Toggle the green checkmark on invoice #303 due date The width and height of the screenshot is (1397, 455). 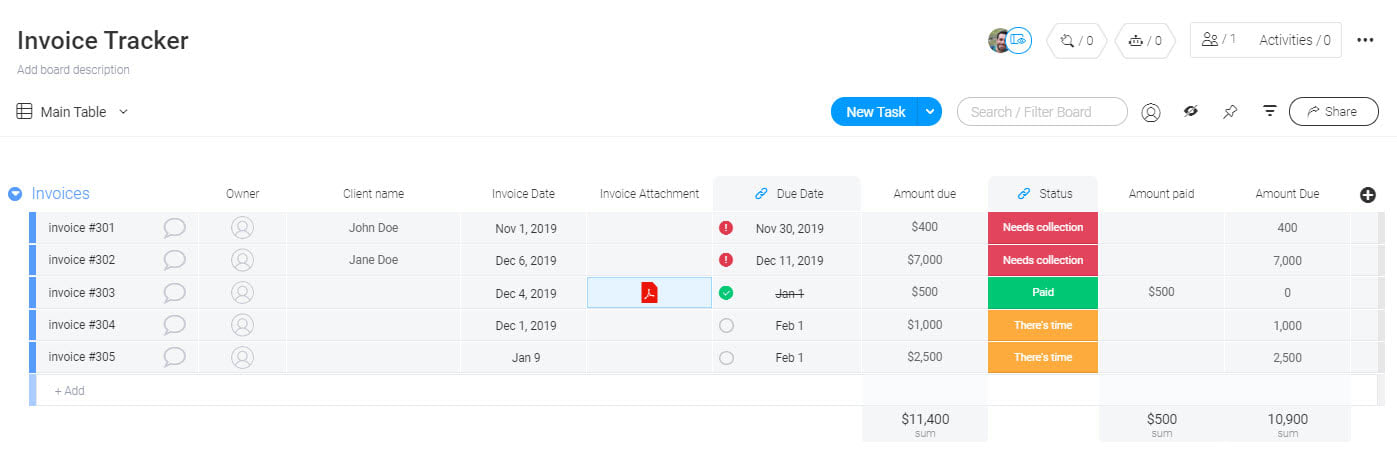726,293
